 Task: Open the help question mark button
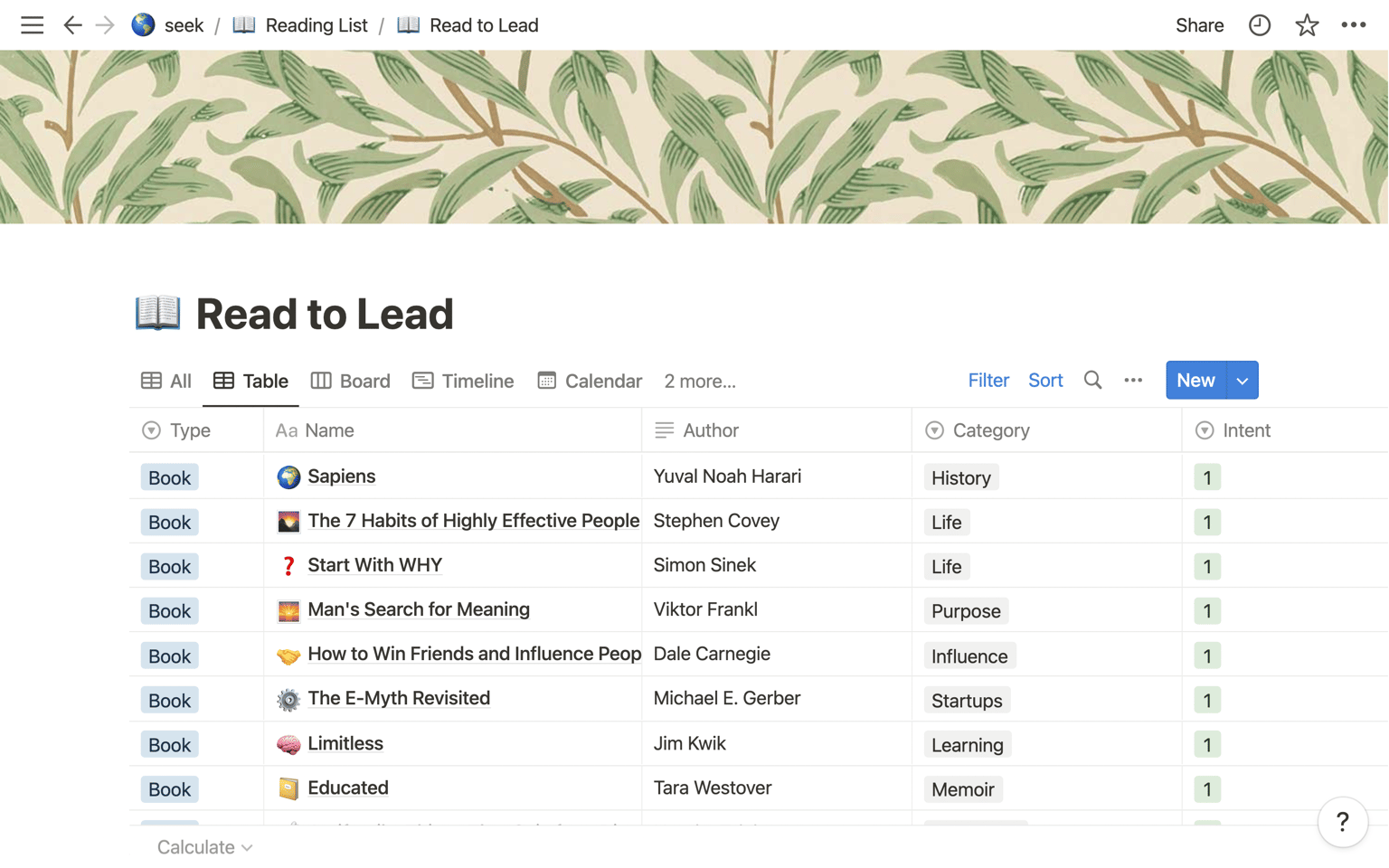(x=1343, y=822)
